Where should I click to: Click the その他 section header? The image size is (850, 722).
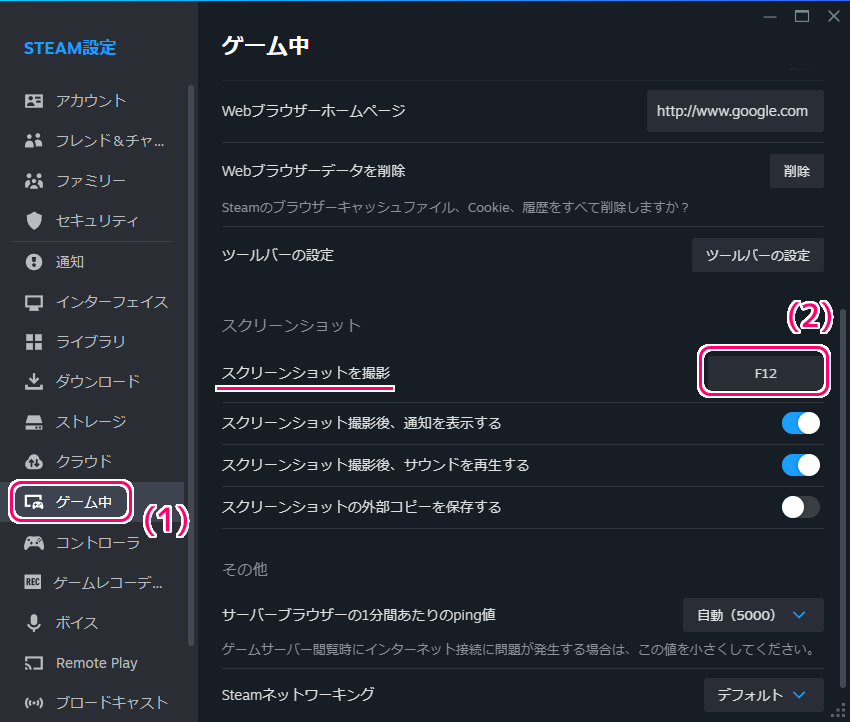click(244, 569)
